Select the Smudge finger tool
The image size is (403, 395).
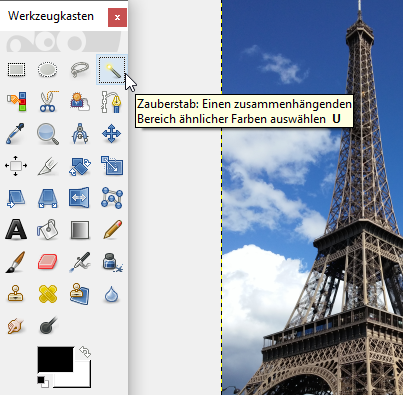pos(16,326)
